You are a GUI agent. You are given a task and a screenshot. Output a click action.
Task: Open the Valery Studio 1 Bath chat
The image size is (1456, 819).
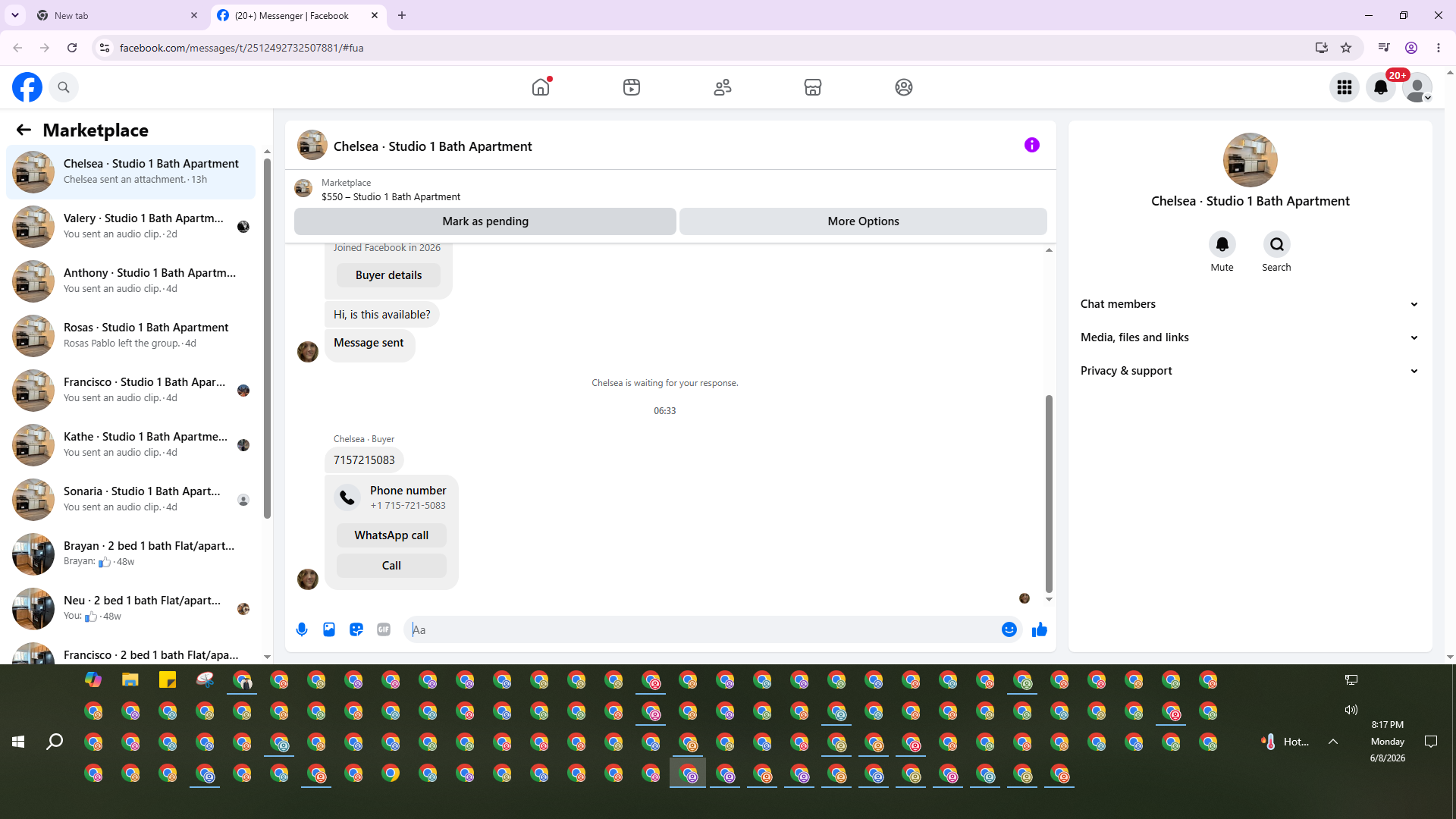130,227
